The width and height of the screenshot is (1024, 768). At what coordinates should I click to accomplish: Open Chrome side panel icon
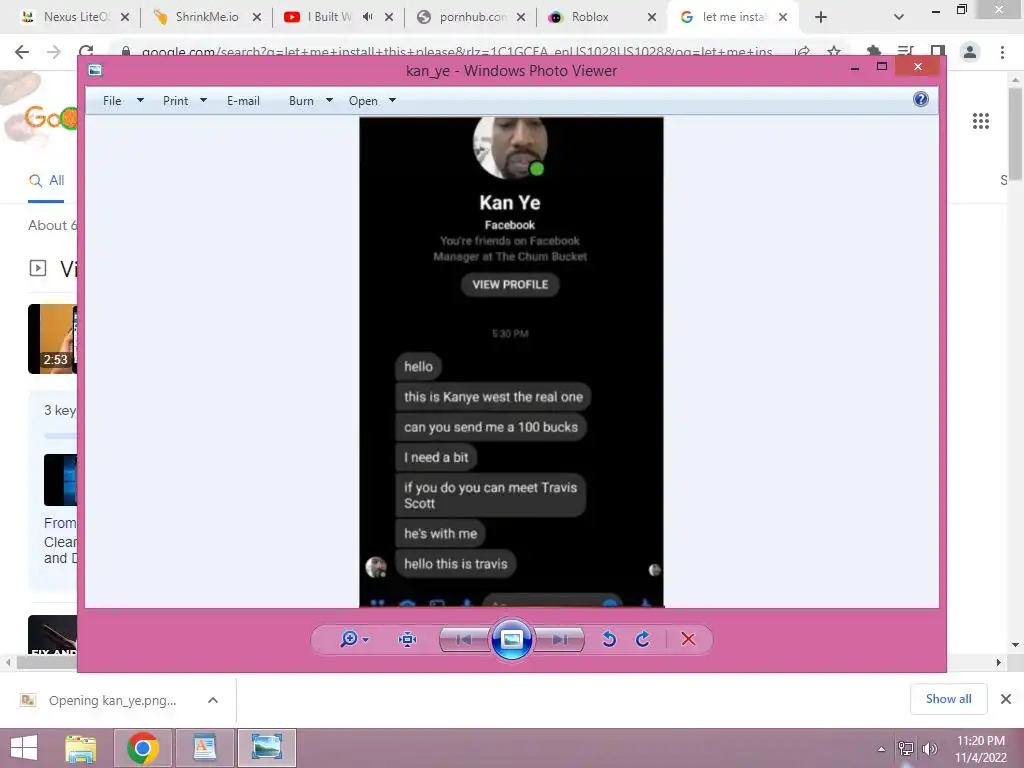(937, 52)
